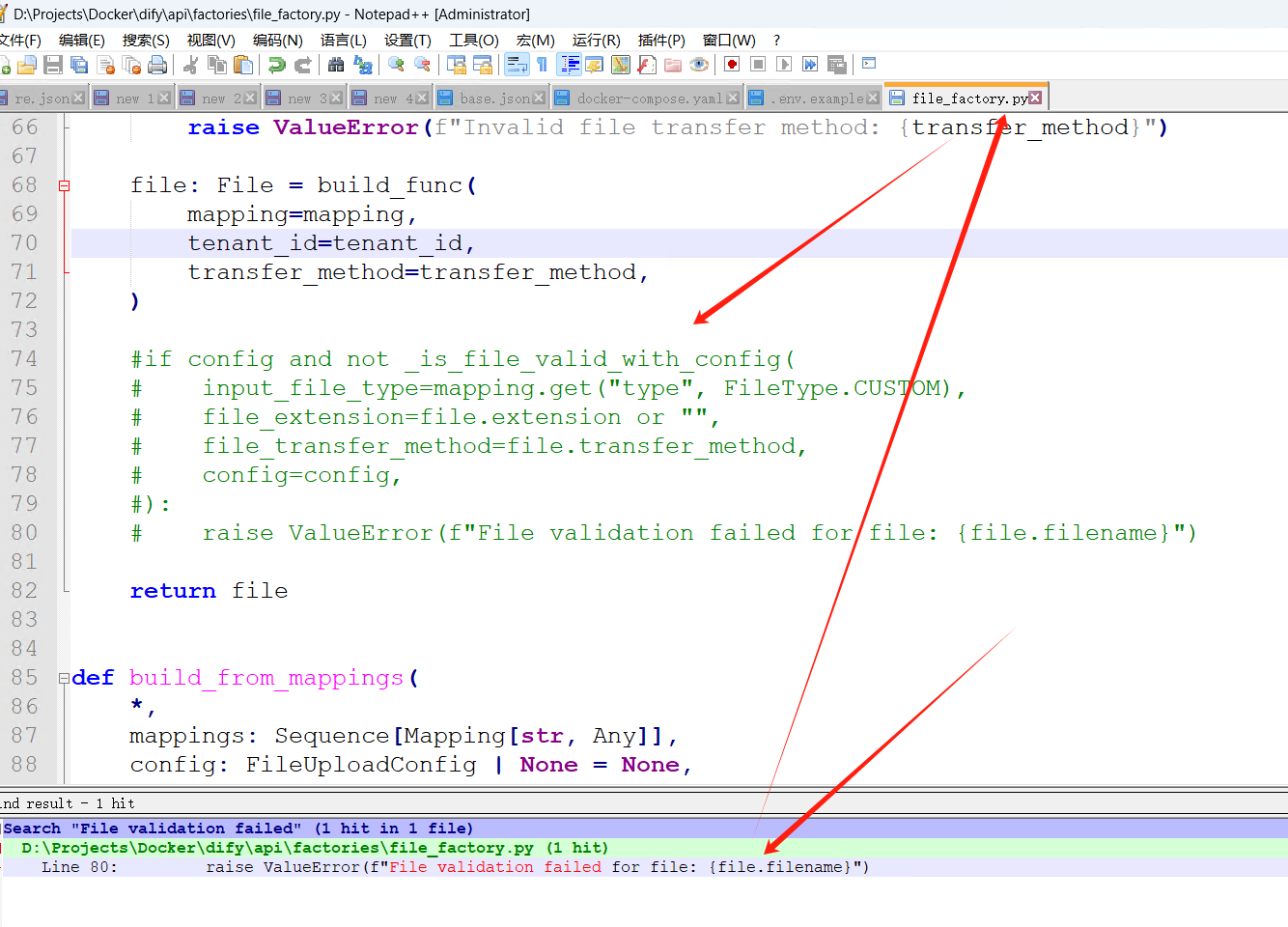The width and height of the screenshot is (1288, 927).
Task: Close the file_factory.py tab
Action: pyautogui.click(x=1035, y=98)
